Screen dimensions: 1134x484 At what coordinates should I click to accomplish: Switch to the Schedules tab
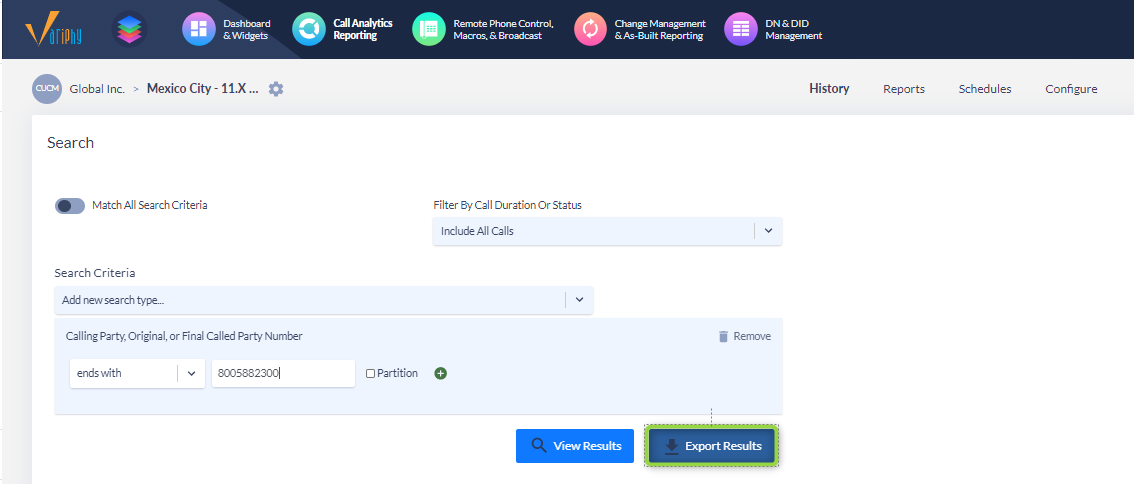coord(985,89)
